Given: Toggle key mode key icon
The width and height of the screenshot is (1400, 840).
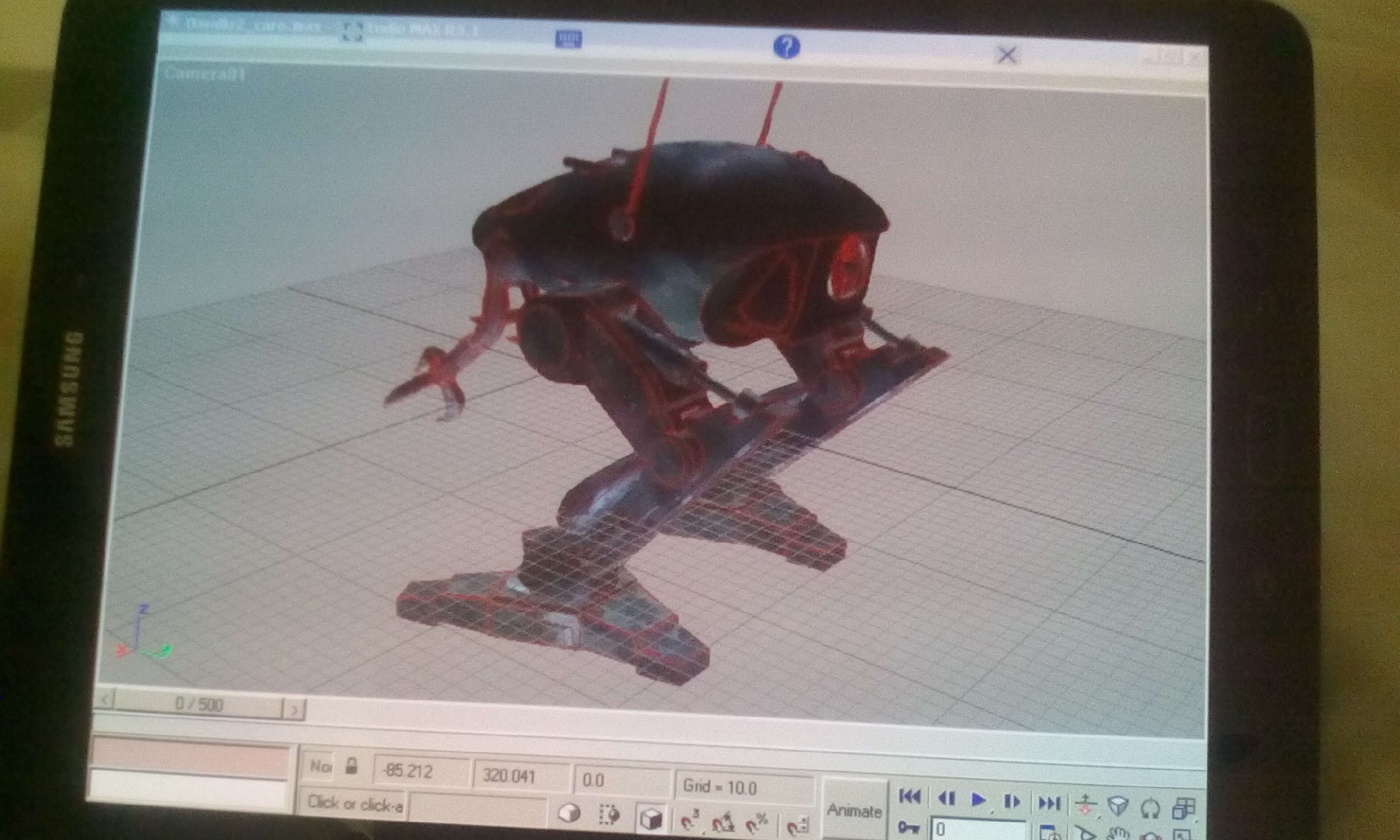Looking at the screenshot, I should click(x=909, y=827).
